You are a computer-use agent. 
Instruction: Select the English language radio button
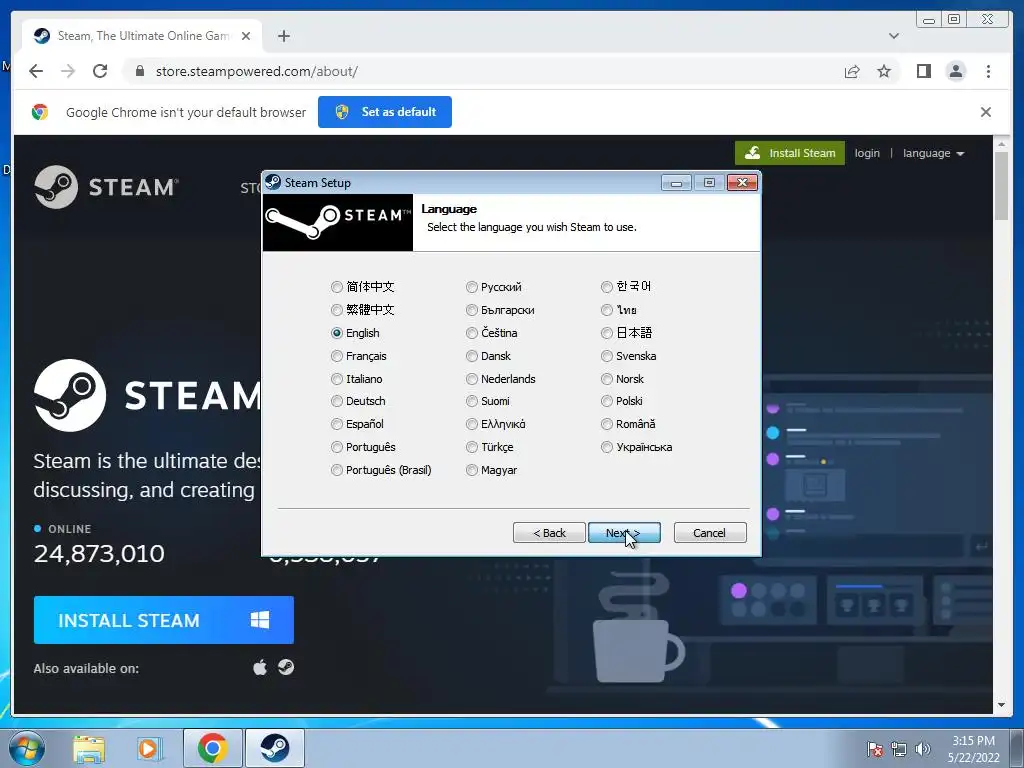click(336, 333)
